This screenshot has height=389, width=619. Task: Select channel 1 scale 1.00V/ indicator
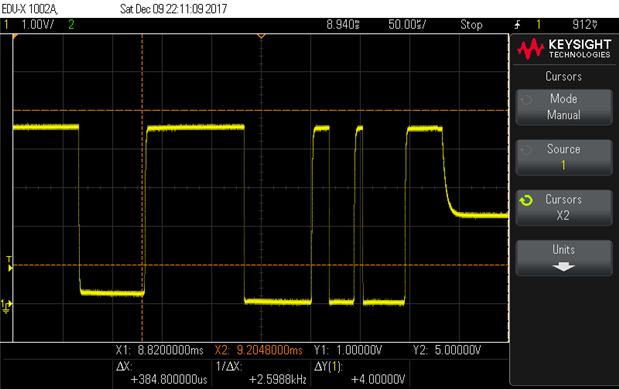point(38,24)
